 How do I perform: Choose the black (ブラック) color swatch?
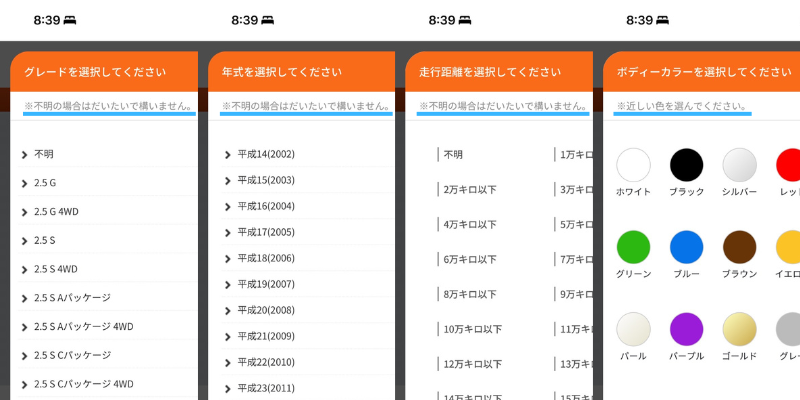(686, 165)
